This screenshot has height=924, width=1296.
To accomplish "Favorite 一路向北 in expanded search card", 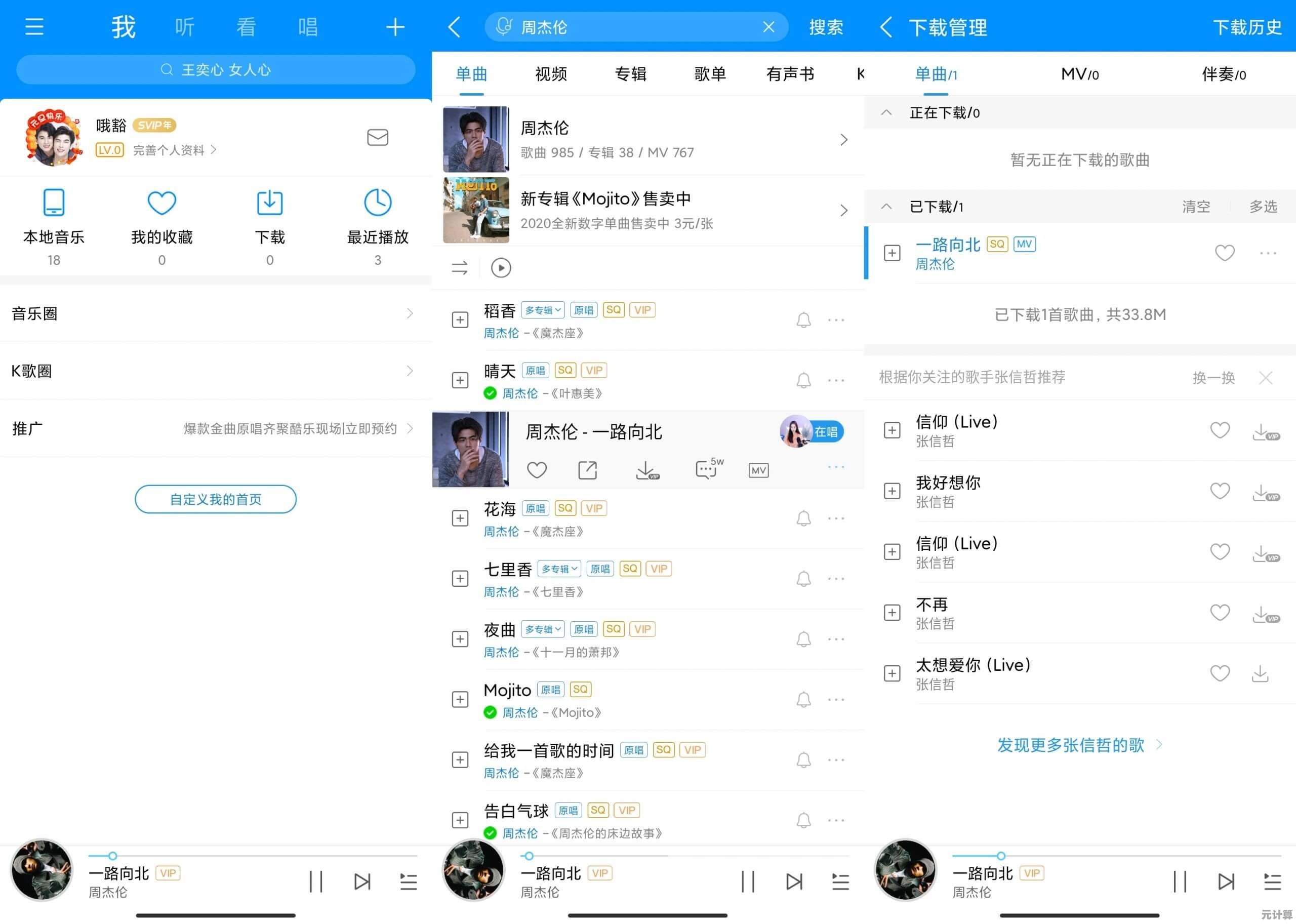I will pos(537,470).
